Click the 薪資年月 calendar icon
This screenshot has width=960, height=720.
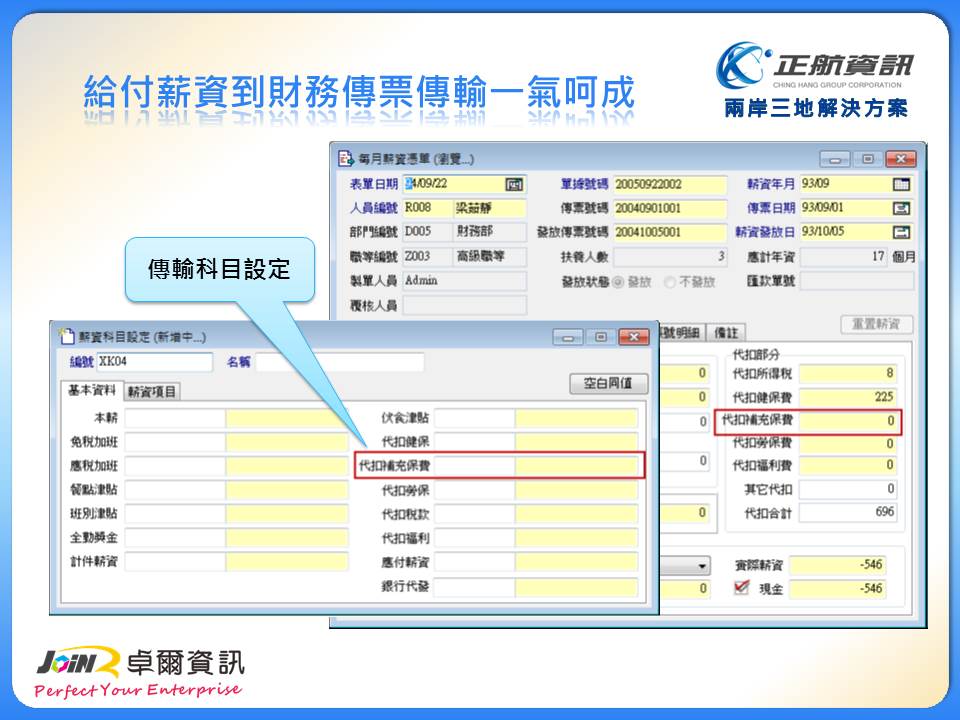click(900, 184)
